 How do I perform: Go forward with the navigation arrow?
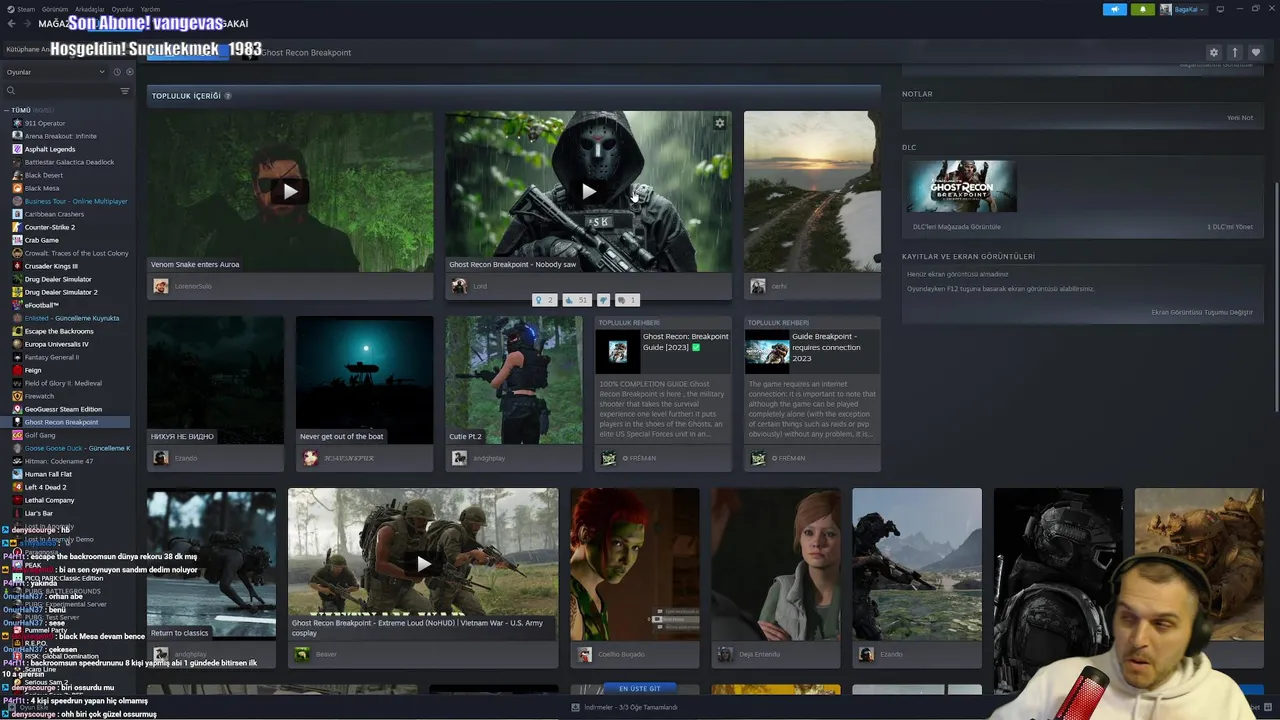[28, 23]
